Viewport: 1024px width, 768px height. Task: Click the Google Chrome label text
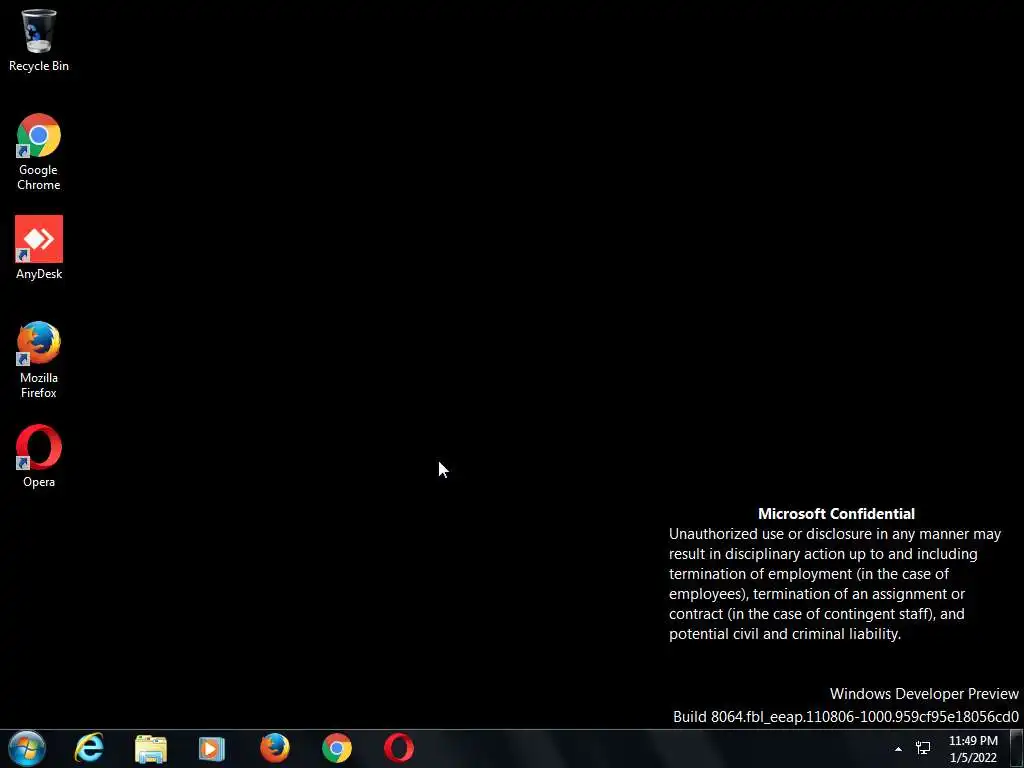click(39, 177)
